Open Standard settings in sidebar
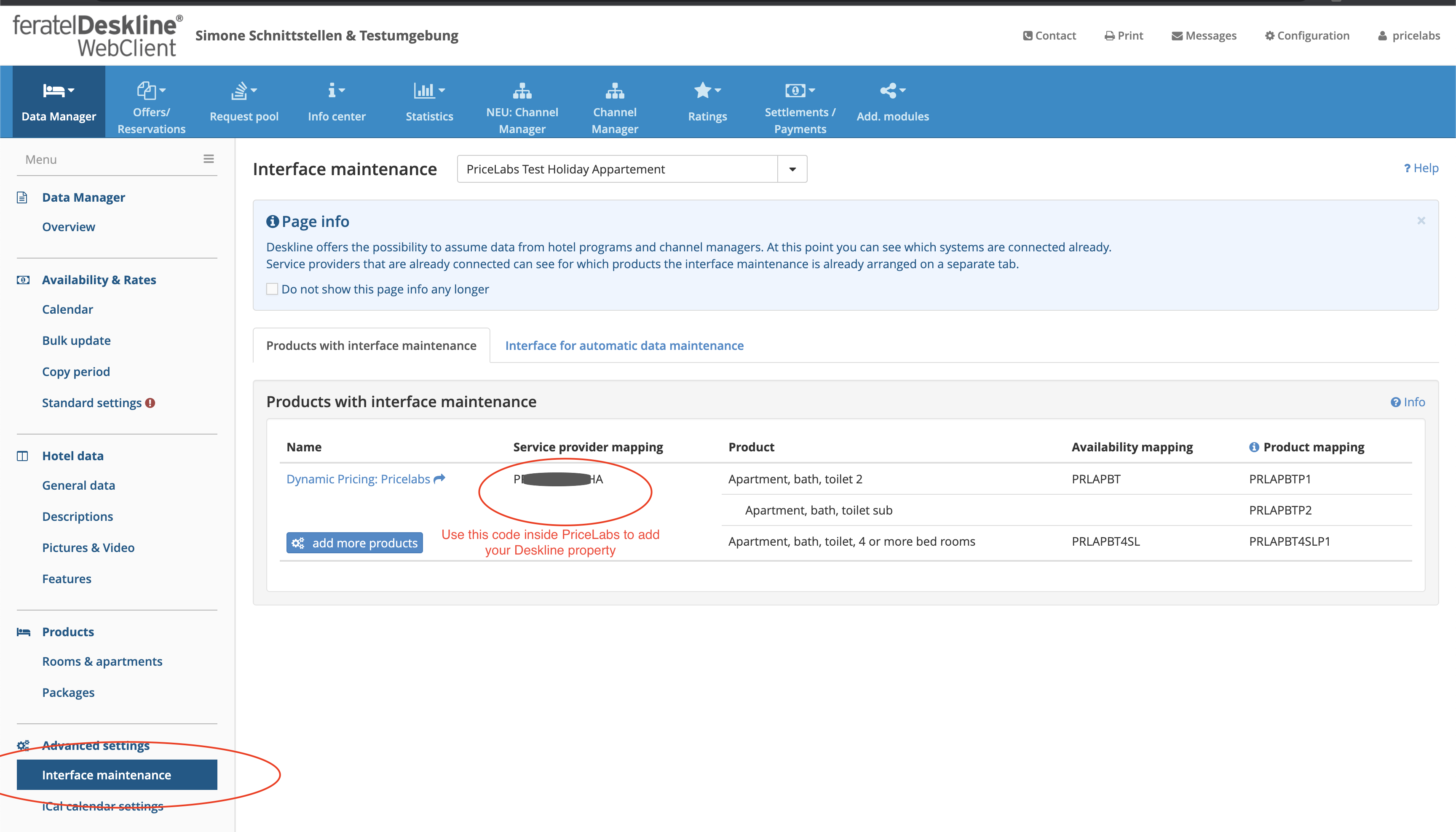 pyautogui.click(x=92, y=403)
